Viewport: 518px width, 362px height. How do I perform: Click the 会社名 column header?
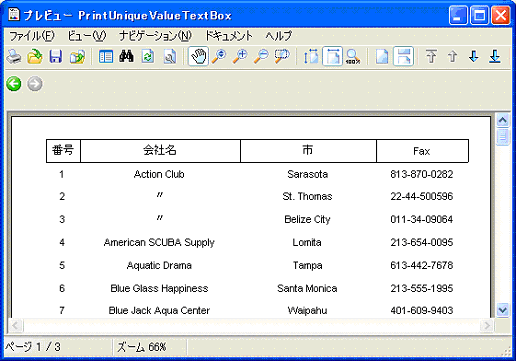tap(160, 151)
